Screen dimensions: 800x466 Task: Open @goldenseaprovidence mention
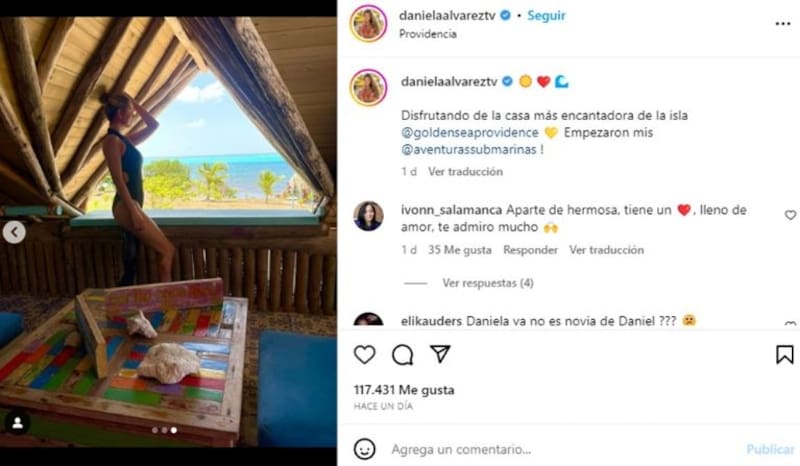(x=469, y=133)
